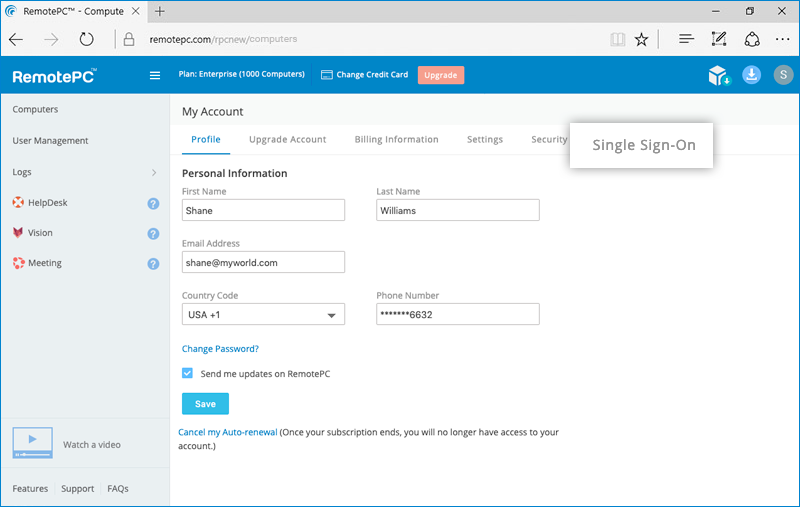Image resolution: width=800 pixels, height=507 pixels.
Task: Open the user avatar S icon
Action: pyautogui.click(x=782, y=75)
